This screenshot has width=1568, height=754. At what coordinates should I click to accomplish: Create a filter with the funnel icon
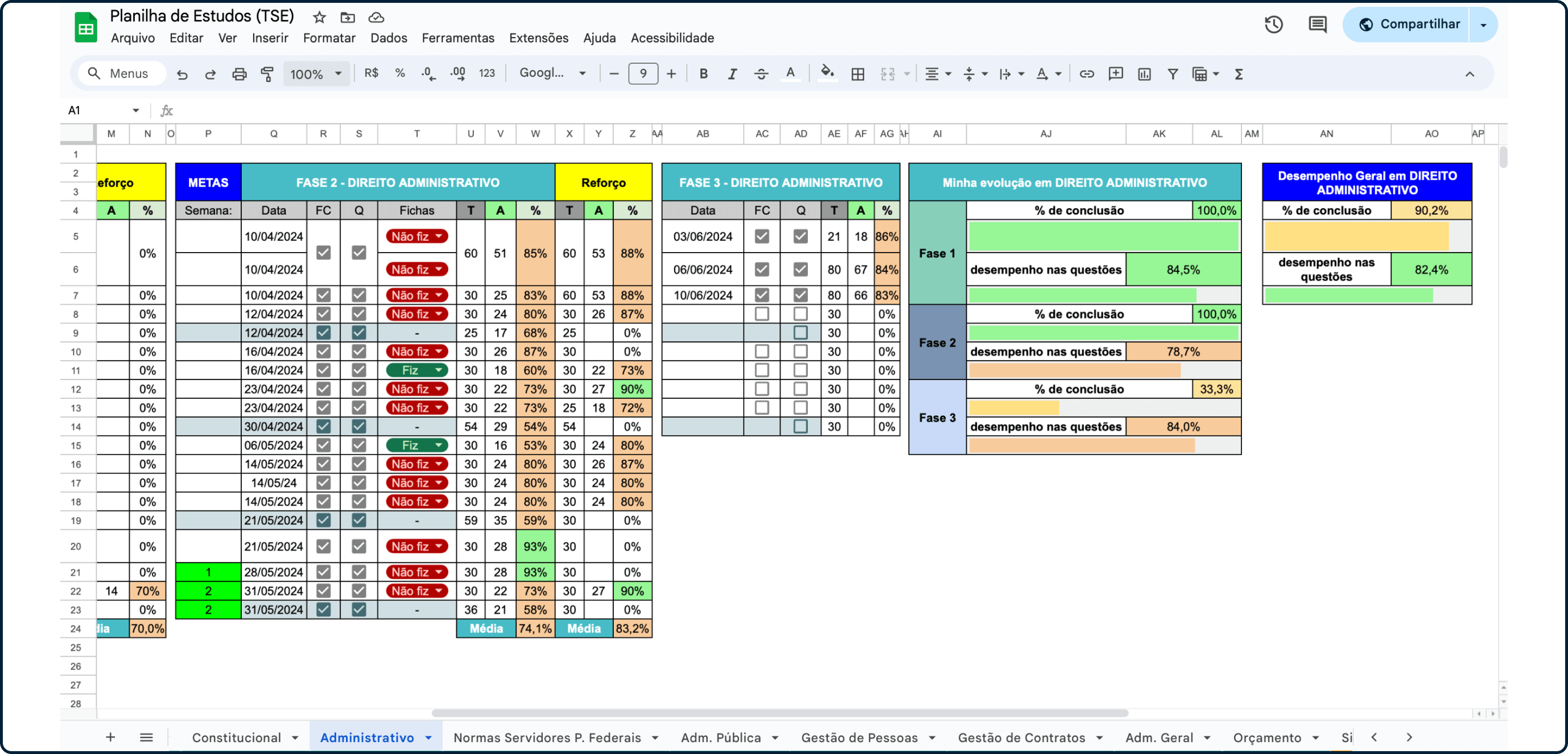point(1173,74)
